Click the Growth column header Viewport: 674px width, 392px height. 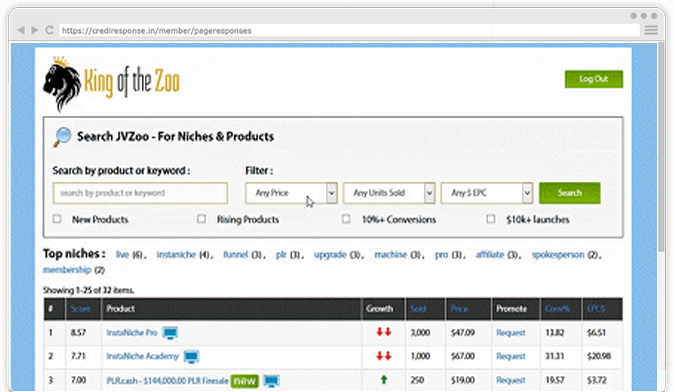[x=380, y=309]
